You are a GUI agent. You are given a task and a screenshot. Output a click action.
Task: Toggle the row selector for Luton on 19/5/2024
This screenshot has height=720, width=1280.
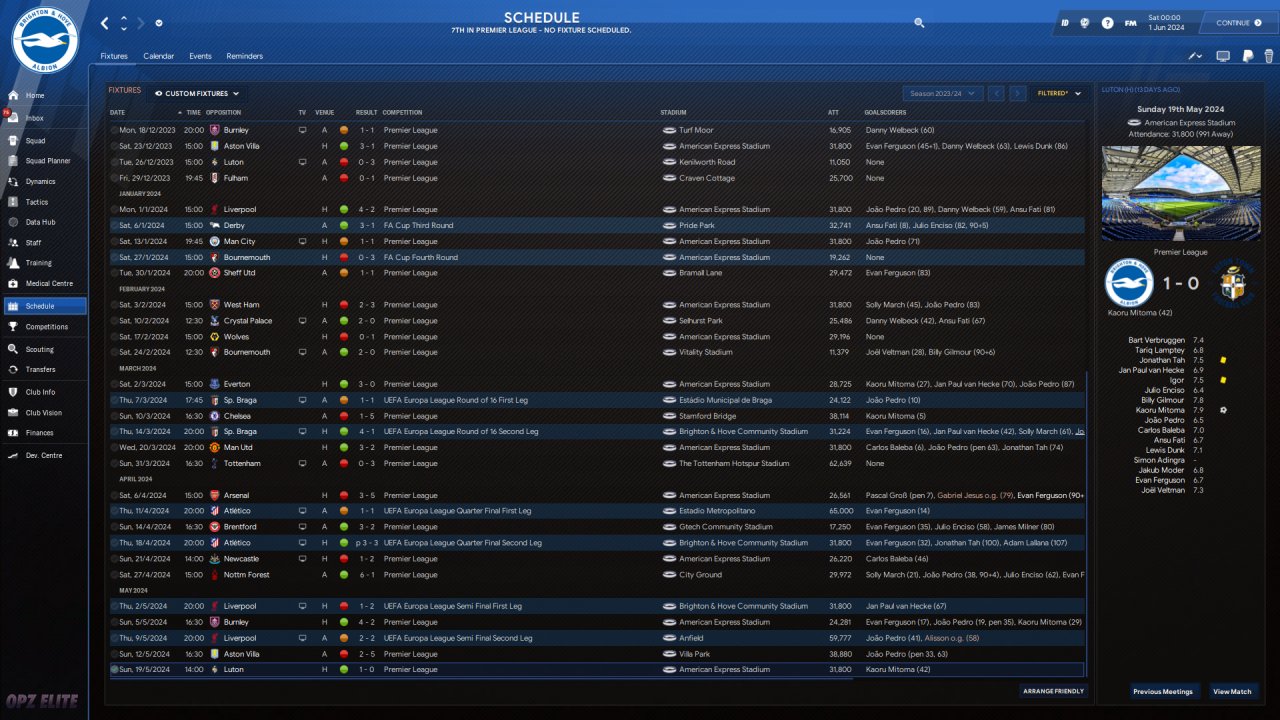(x=114, y=670)
